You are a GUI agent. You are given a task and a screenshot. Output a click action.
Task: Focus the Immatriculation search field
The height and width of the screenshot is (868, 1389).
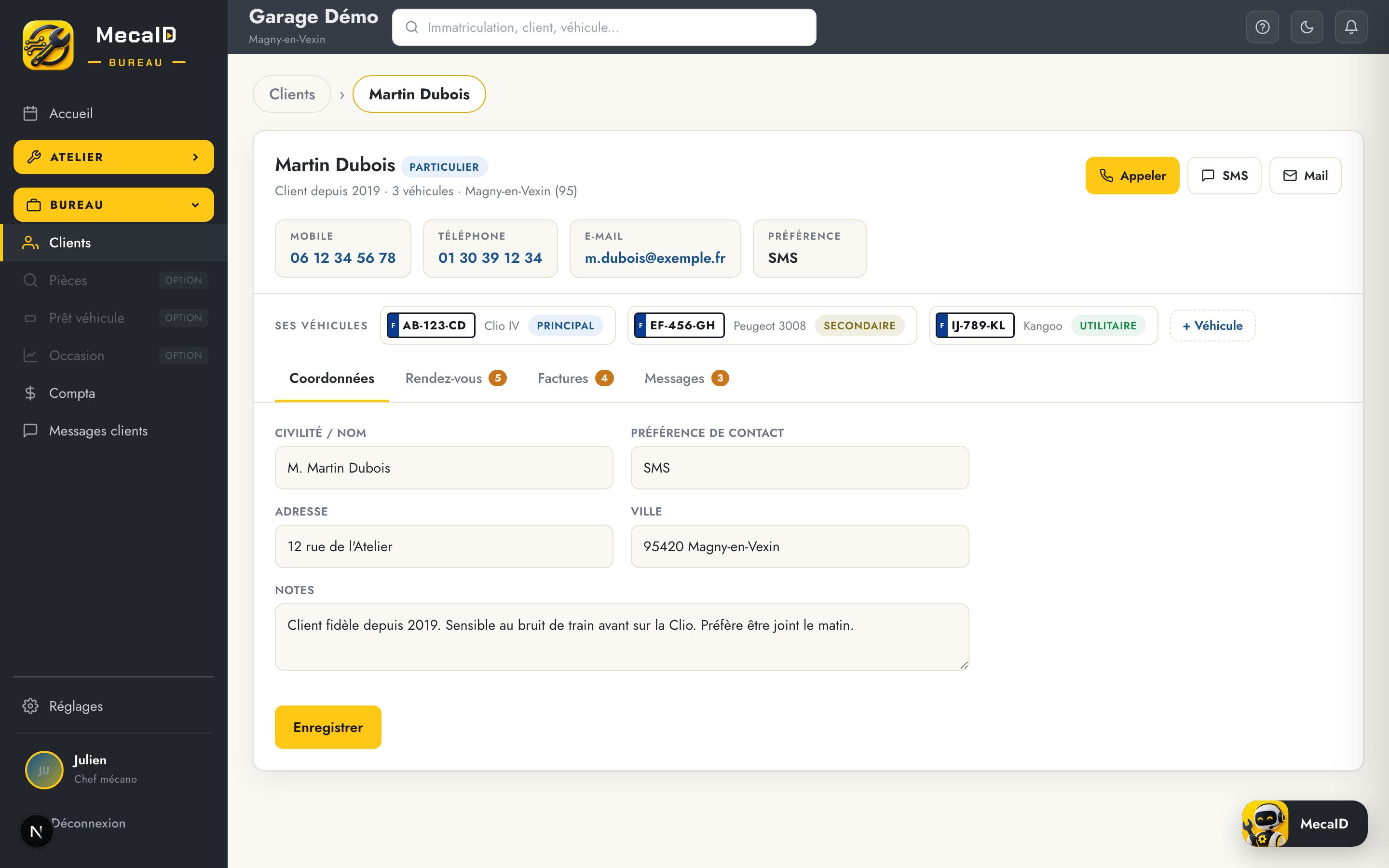click(x=604, y=27)
